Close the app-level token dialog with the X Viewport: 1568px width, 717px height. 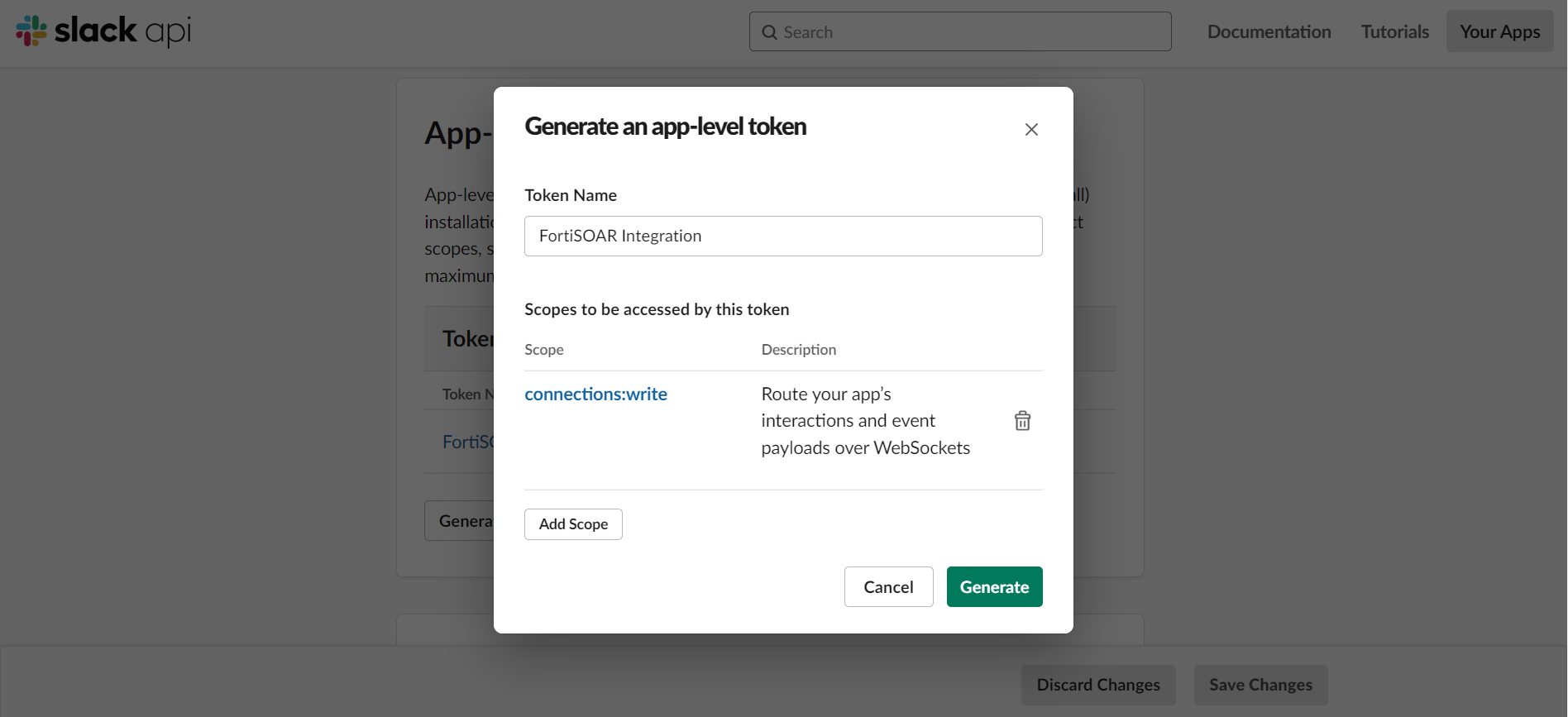[x=1031, y=129]
